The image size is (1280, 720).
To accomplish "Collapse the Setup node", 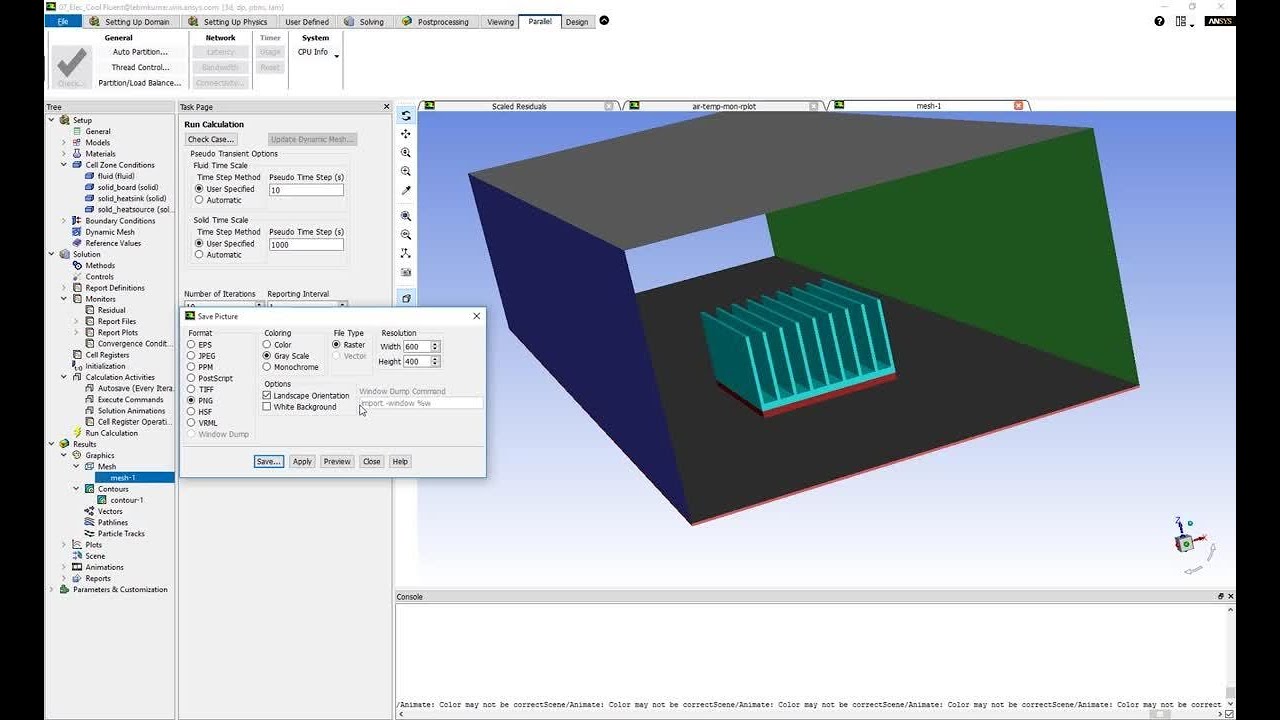I will point(52,121).
